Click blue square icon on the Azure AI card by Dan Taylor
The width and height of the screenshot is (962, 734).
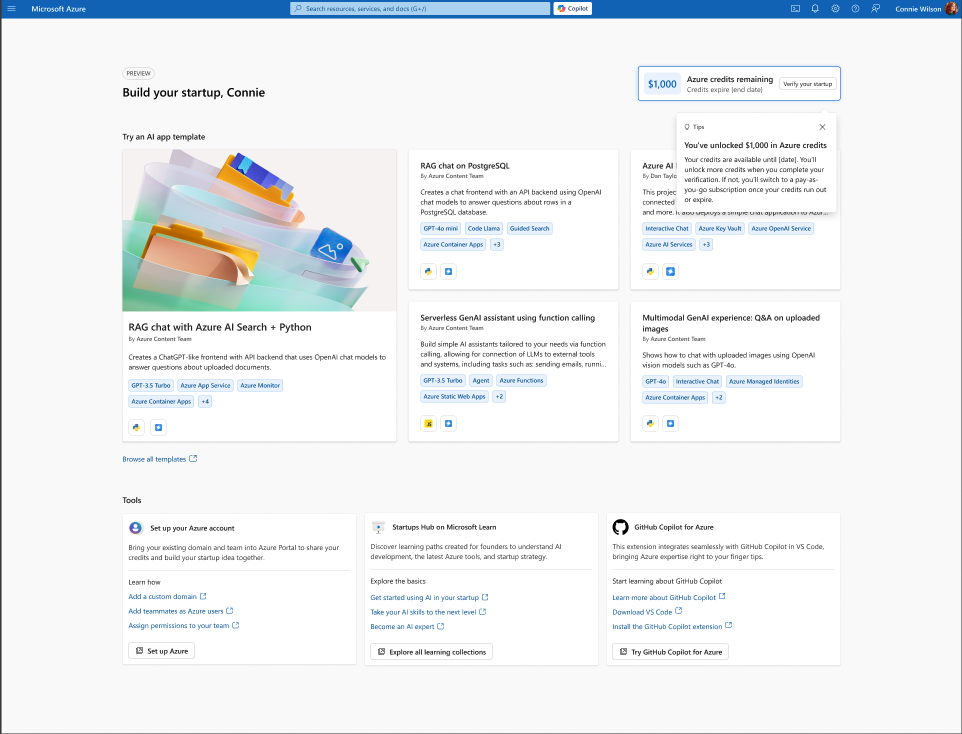tap(671, 271)
